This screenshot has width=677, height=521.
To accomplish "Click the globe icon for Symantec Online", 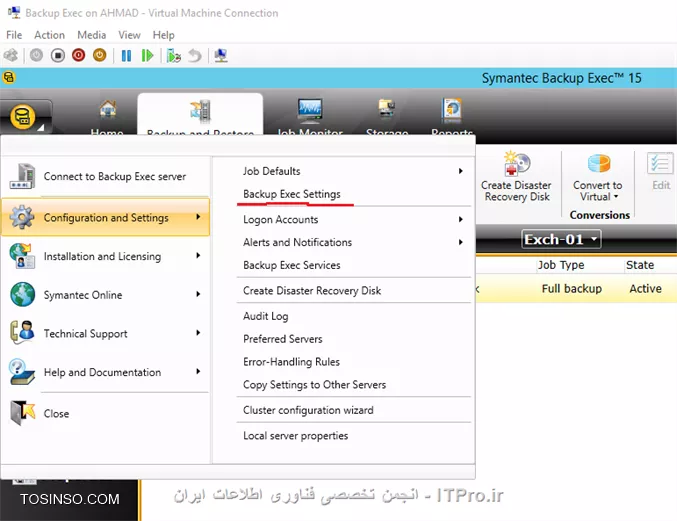I will coord(22,294).
